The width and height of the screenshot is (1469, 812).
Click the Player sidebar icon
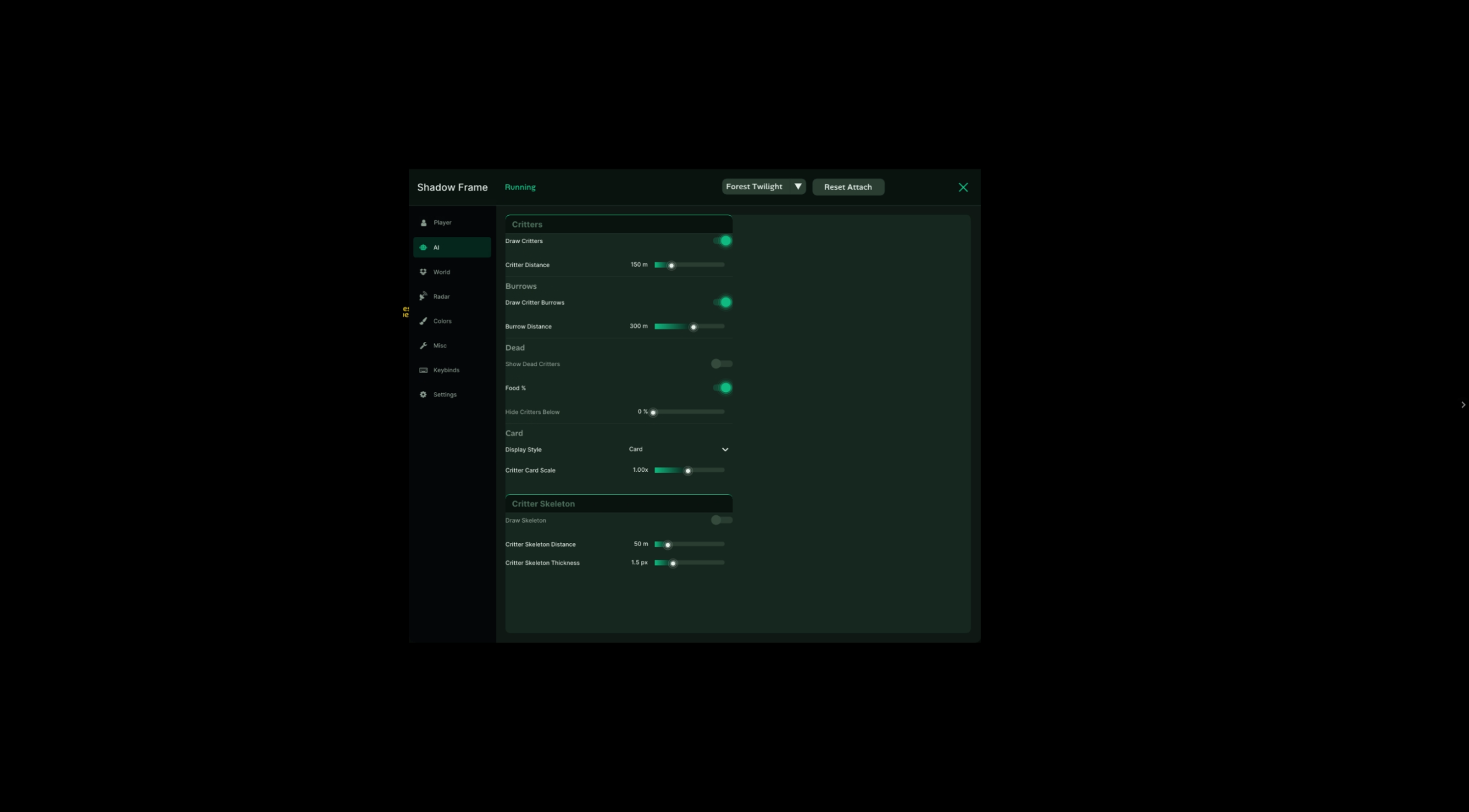pos(423,223)
